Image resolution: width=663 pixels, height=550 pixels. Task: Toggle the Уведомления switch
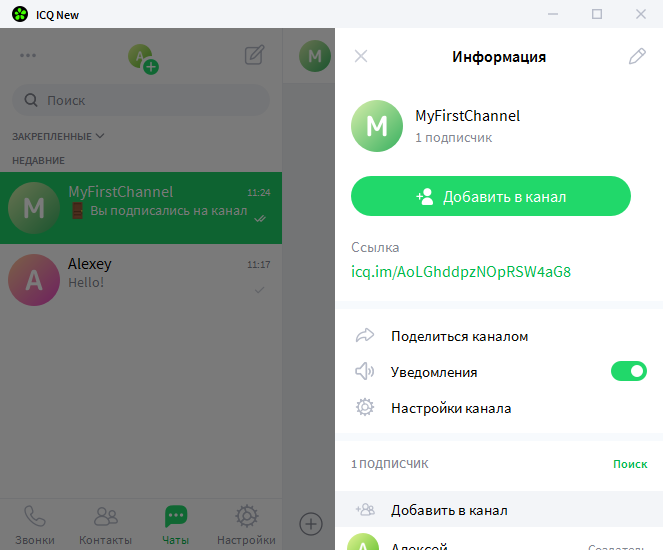[629, 371]
